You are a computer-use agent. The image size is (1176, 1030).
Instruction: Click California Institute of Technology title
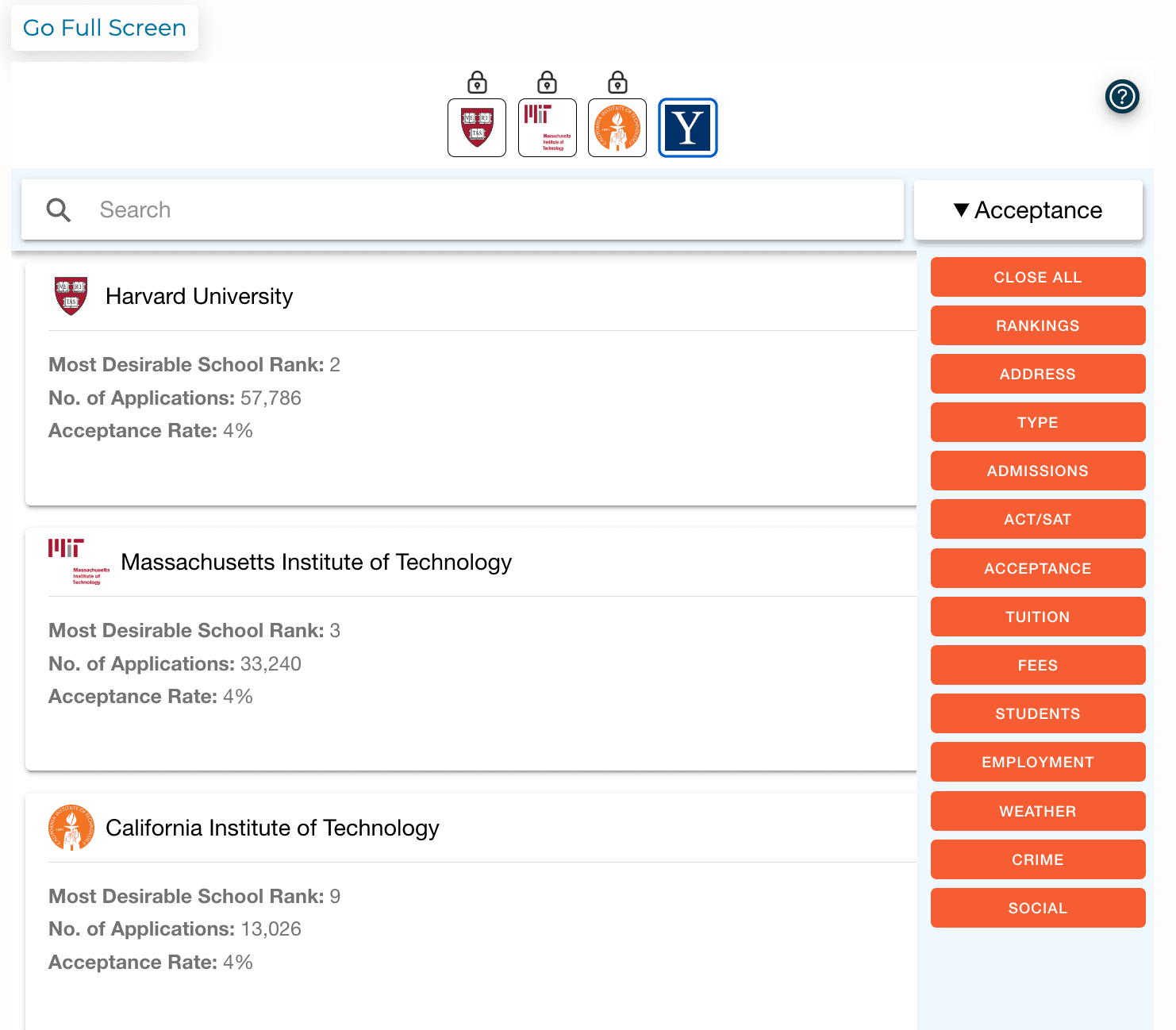272,828
